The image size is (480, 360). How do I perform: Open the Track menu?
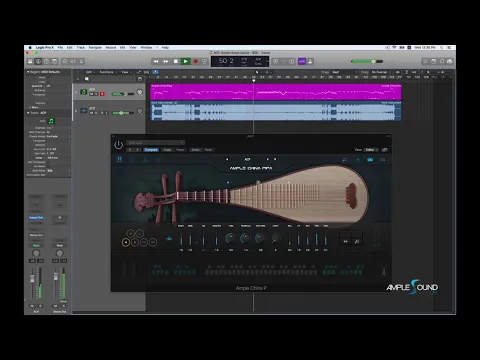[81, 48]
